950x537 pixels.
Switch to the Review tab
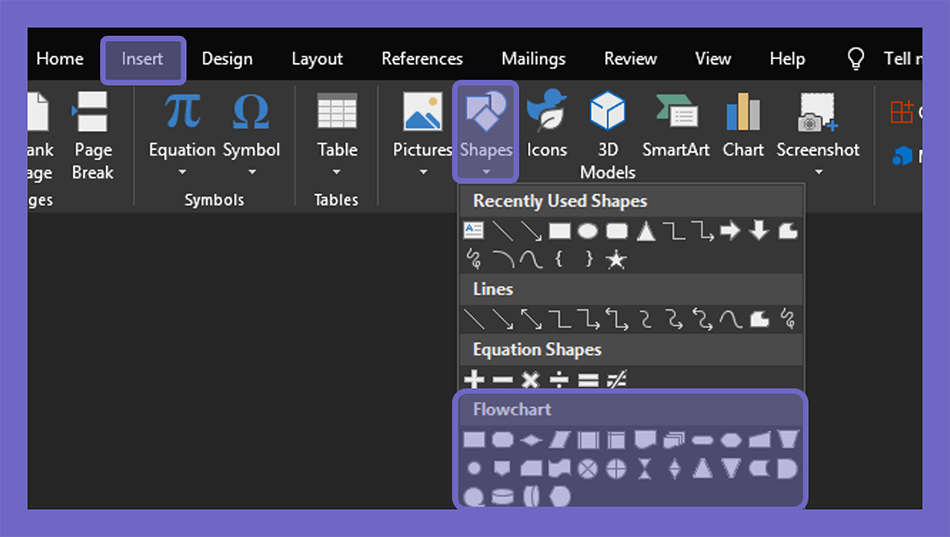pos(630,59)
